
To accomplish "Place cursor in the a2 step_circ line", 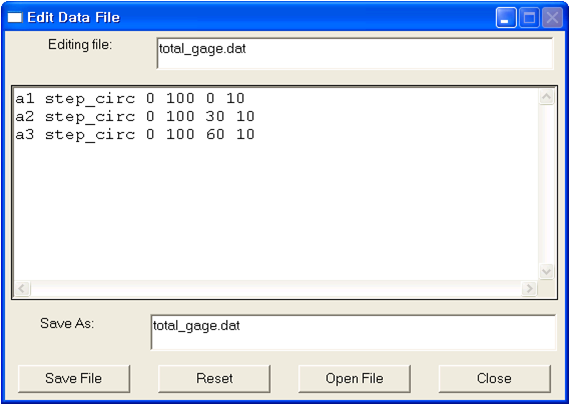I will [135, 116].
